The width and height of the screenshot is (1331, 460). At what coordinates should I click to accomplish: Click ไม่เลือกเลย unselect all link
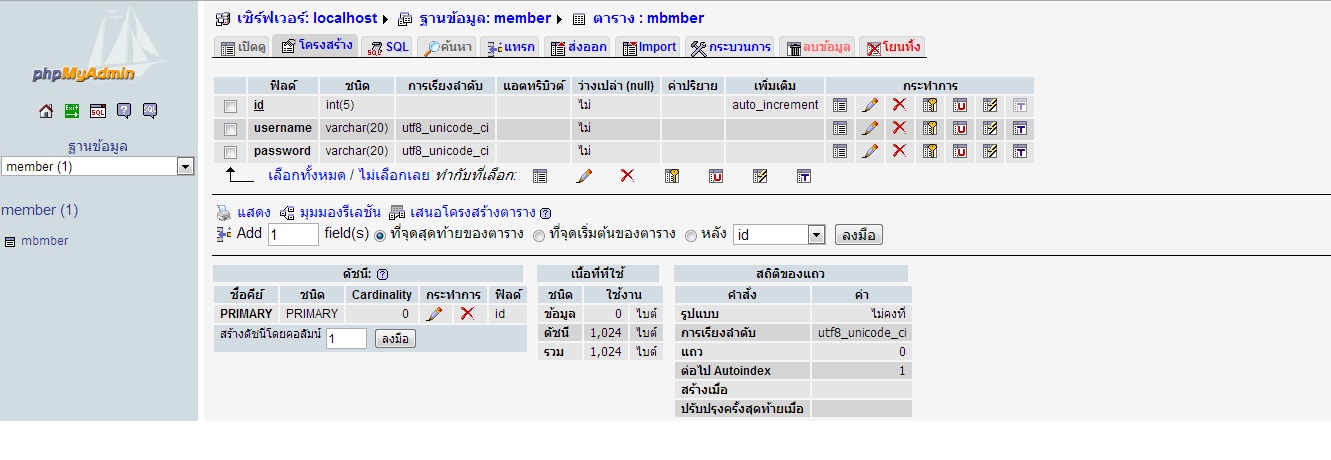tap(392, 176)
